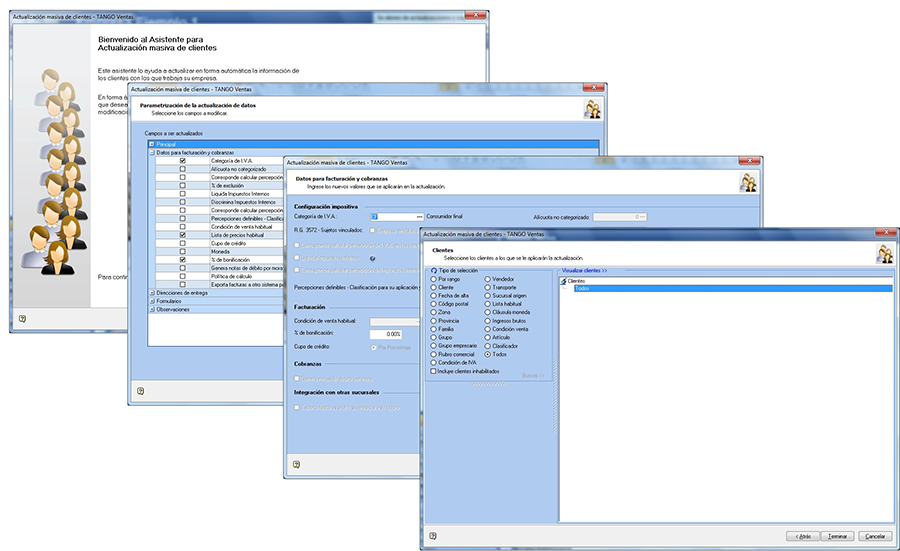Click the 'Alícuota no categorizado' input field

(620, 217)
